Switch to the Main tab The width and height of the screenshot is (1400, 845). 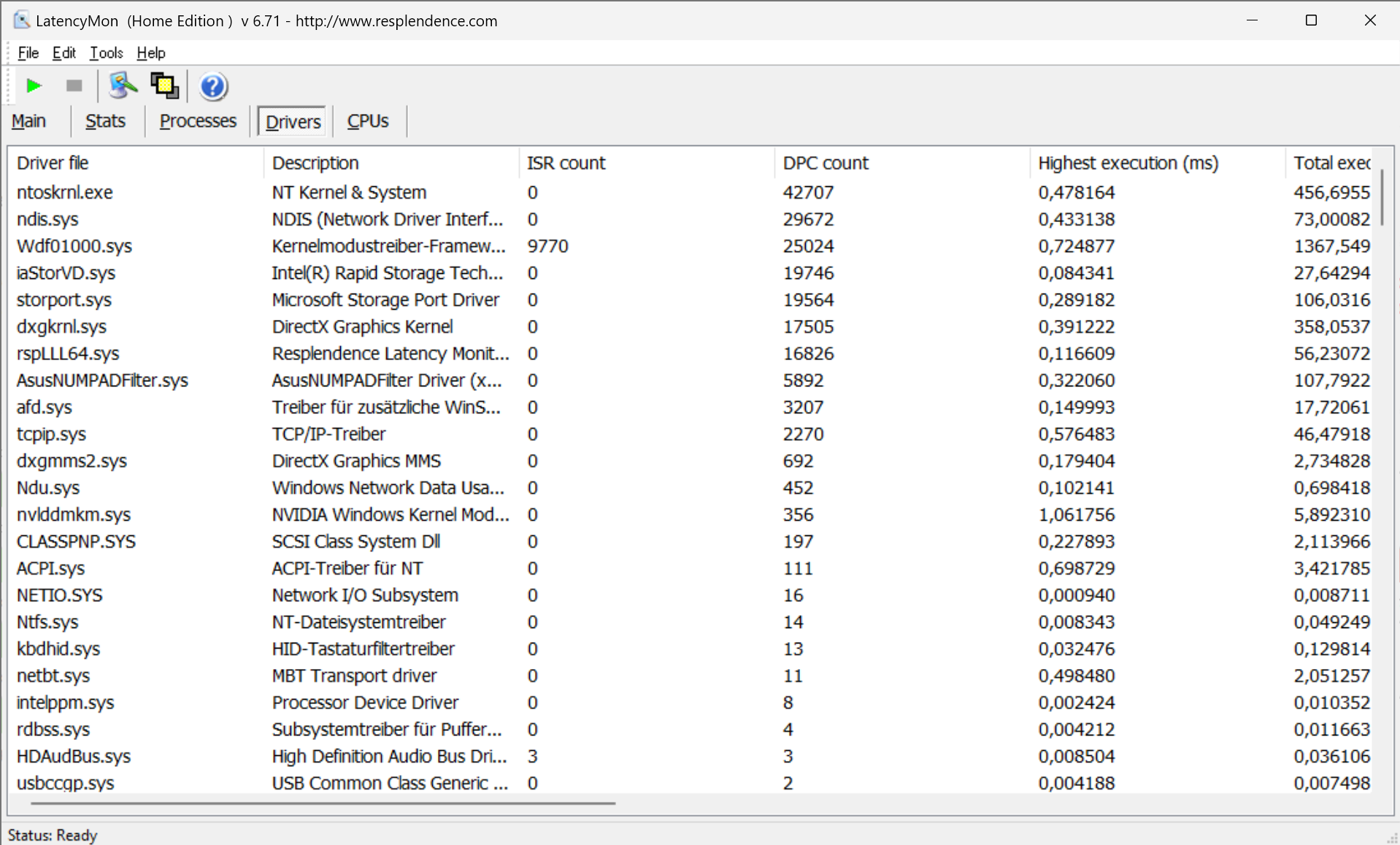click(x=29, y=121)
